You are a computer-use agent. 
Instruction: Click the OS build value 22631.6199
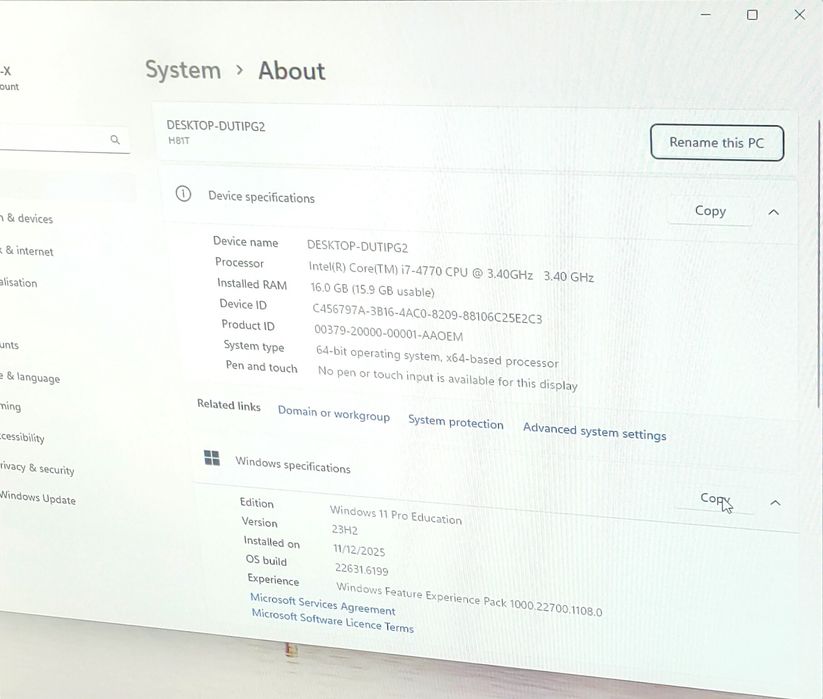pos(362,569)
